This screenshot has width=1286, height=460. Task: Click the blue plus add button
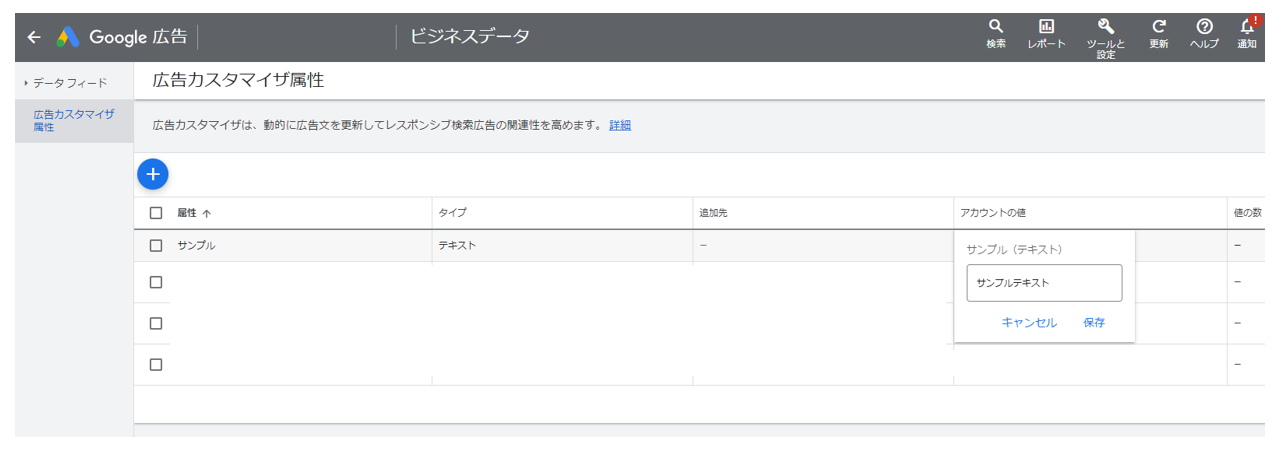click(152, 174)
